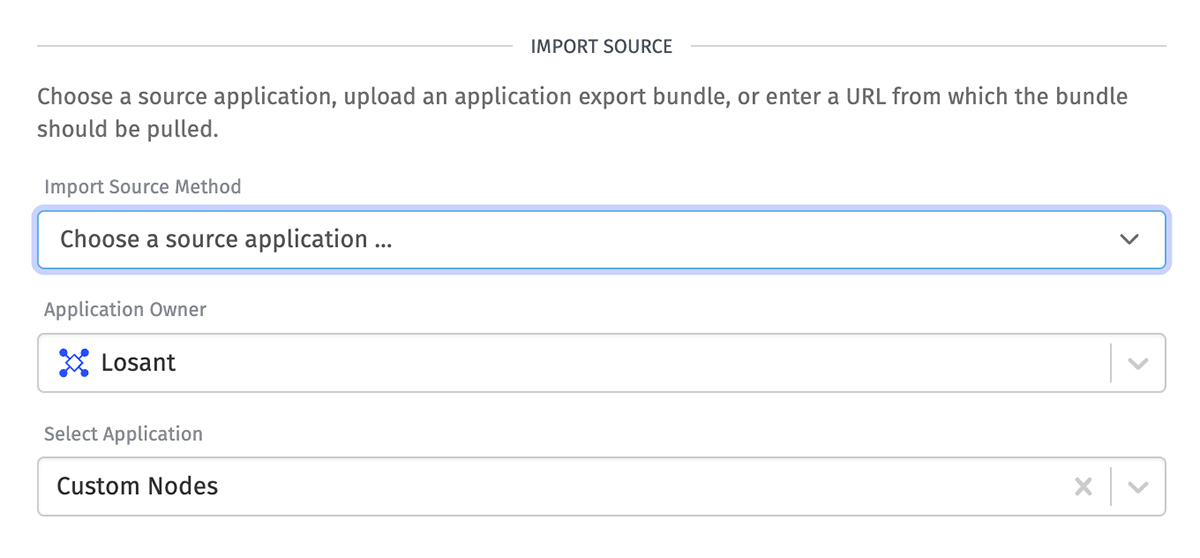The width and height of the screenshot is (1200, 558).
Task: Expand Application Owner list via its arrow
Action: tap(1138, 363)
